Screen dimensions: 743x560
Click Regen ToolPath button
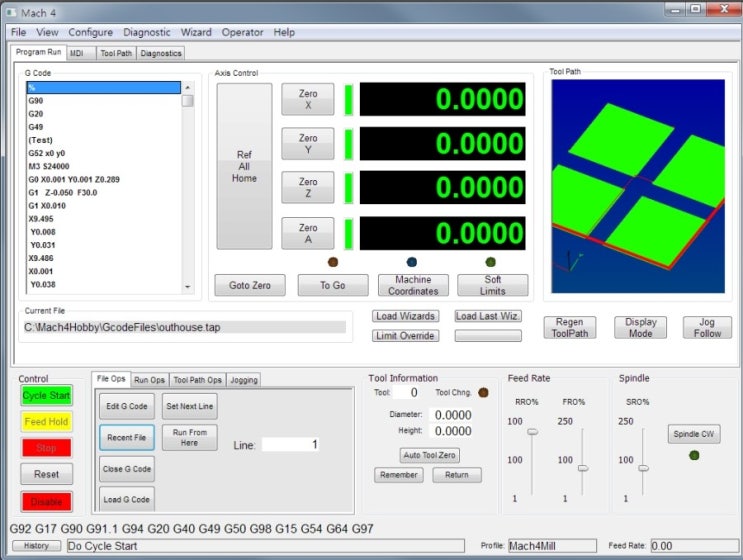pos(570,327)
